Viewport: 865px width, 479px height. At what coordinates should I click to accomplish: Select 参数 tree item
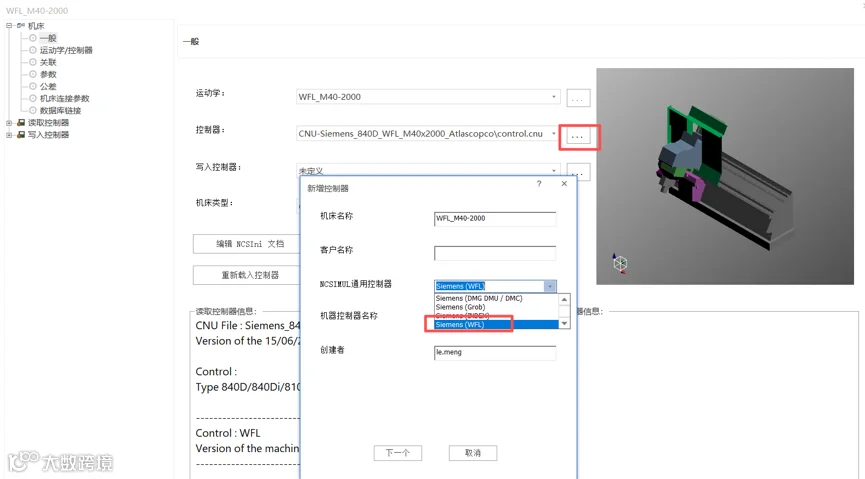pos(48,74)
